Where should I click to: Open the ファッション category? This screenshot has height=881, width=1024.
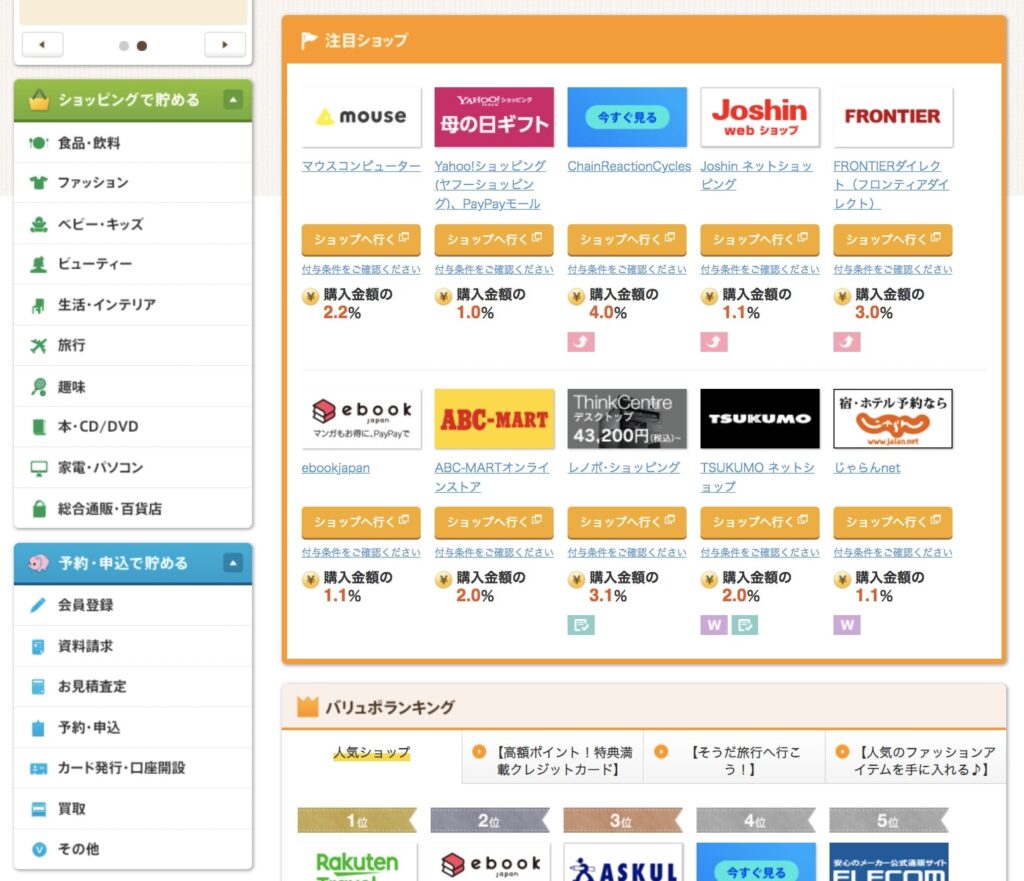[133, 183]
